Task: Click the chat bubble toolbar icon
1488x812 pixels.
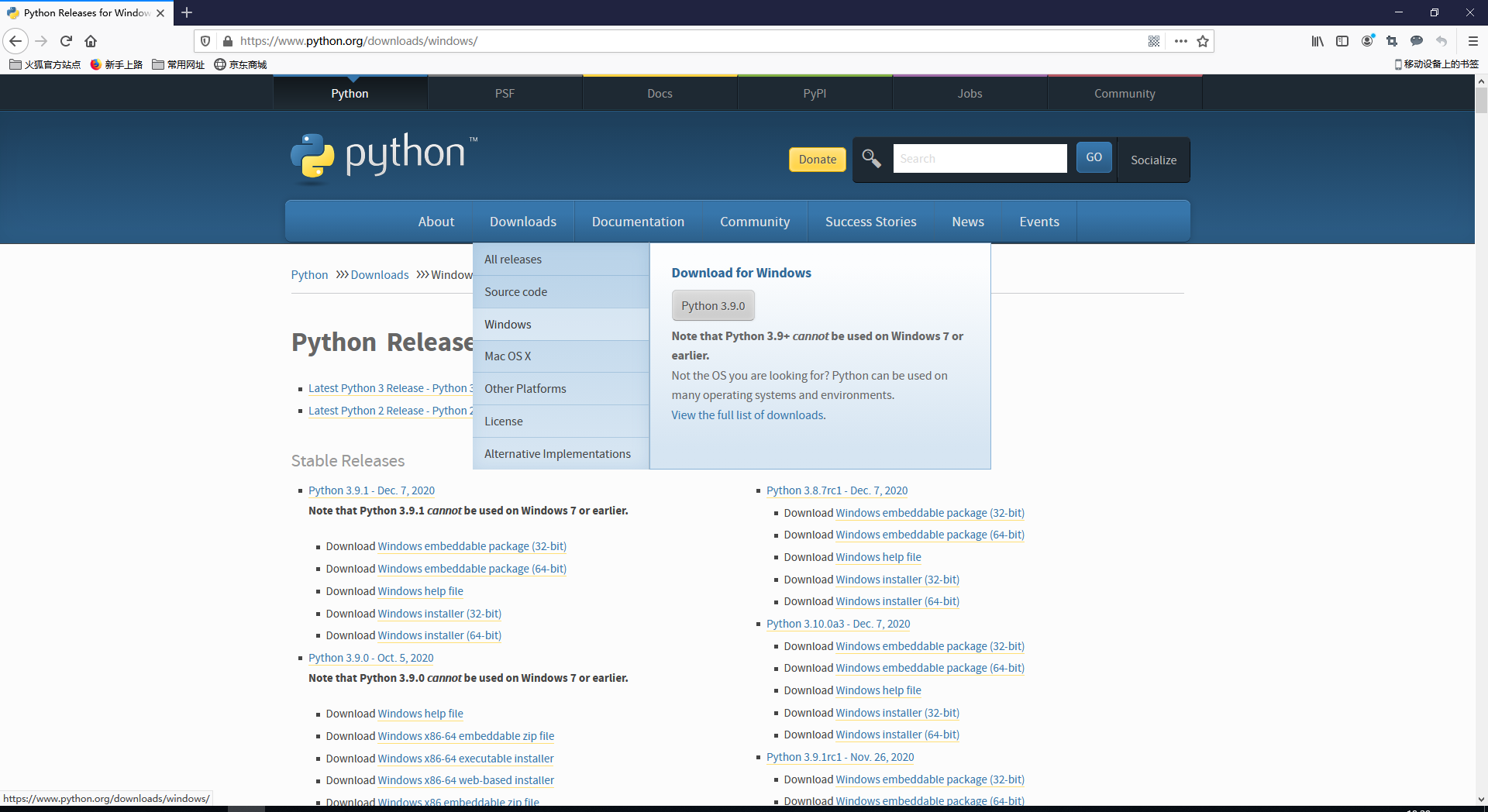Action: click(x=1417, y=41)
